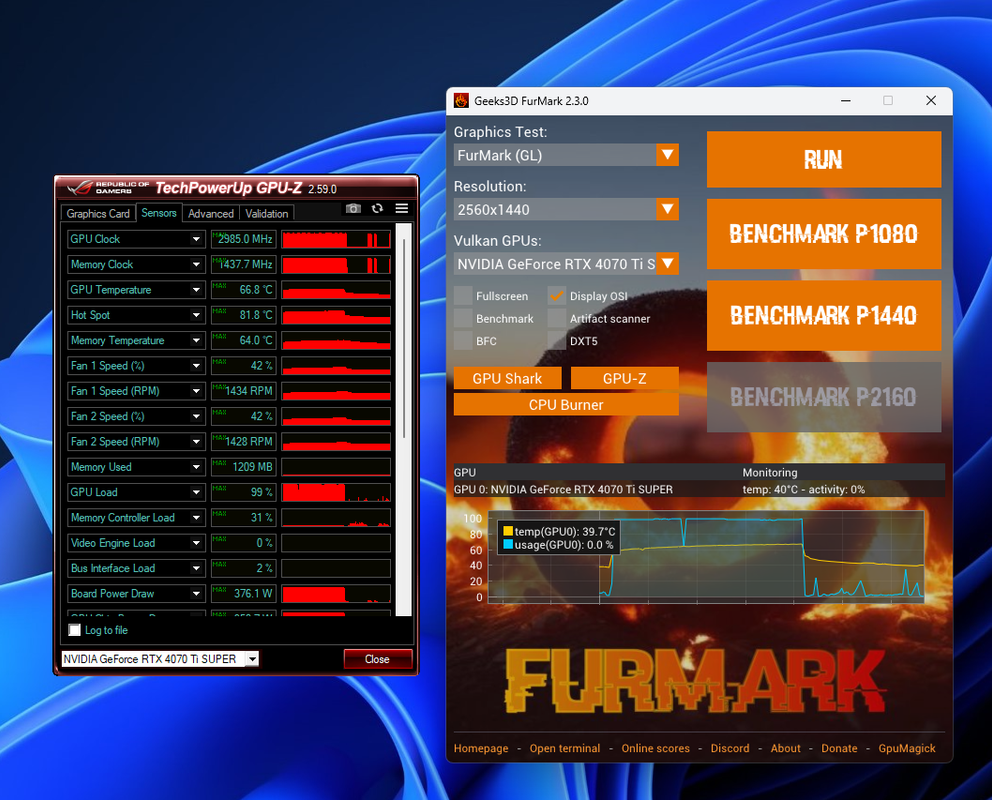Open the Fan 1 Speed (%) dropdown

(196, 366)
